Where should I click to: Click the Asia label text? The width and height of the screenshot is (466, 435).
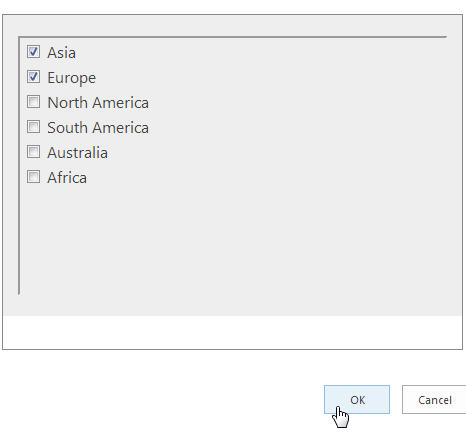pyautogui.click(x=61, y=53)
